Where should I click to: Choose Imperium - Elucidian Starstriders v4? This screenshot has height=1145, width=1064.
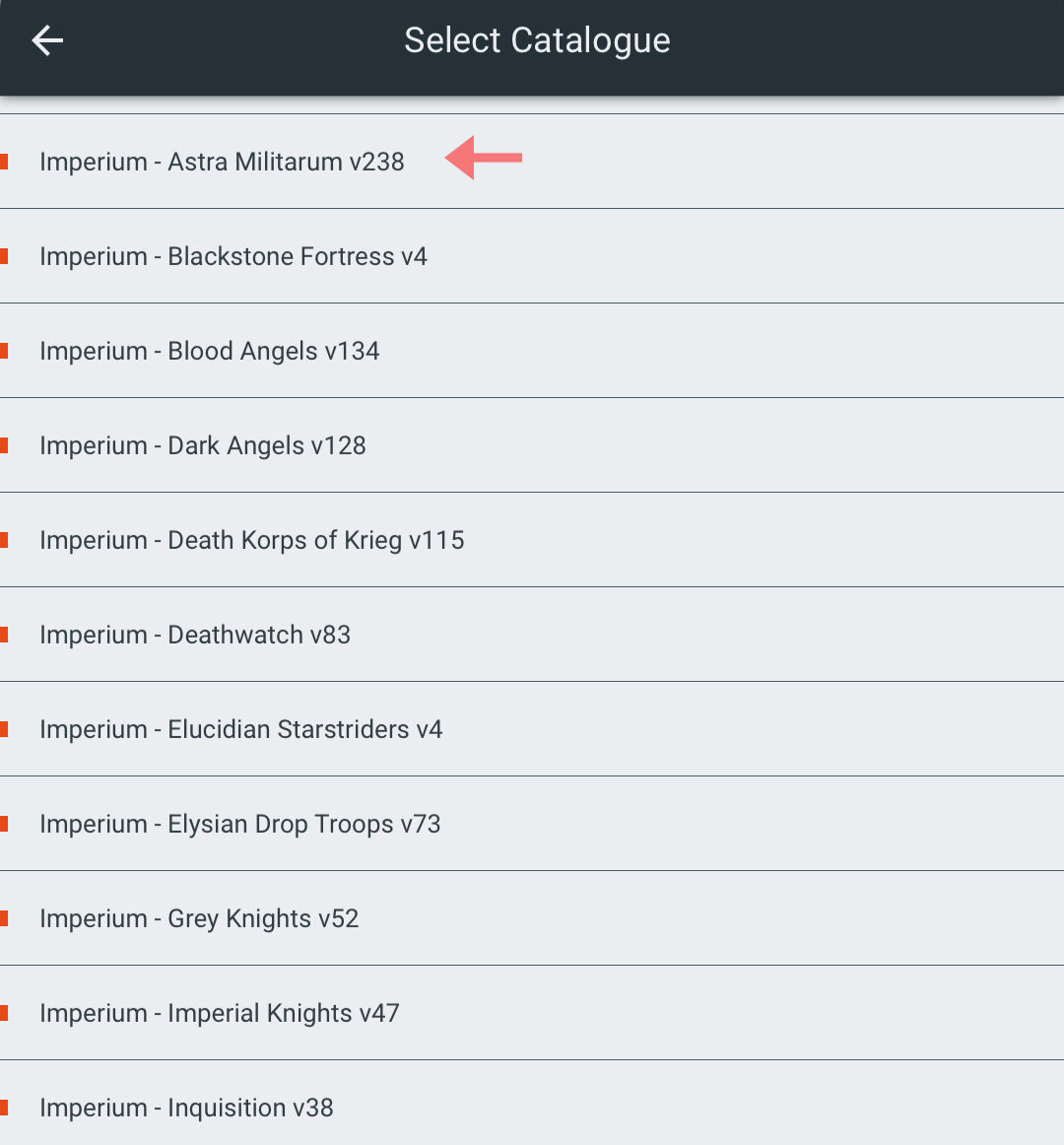[532, 729]
